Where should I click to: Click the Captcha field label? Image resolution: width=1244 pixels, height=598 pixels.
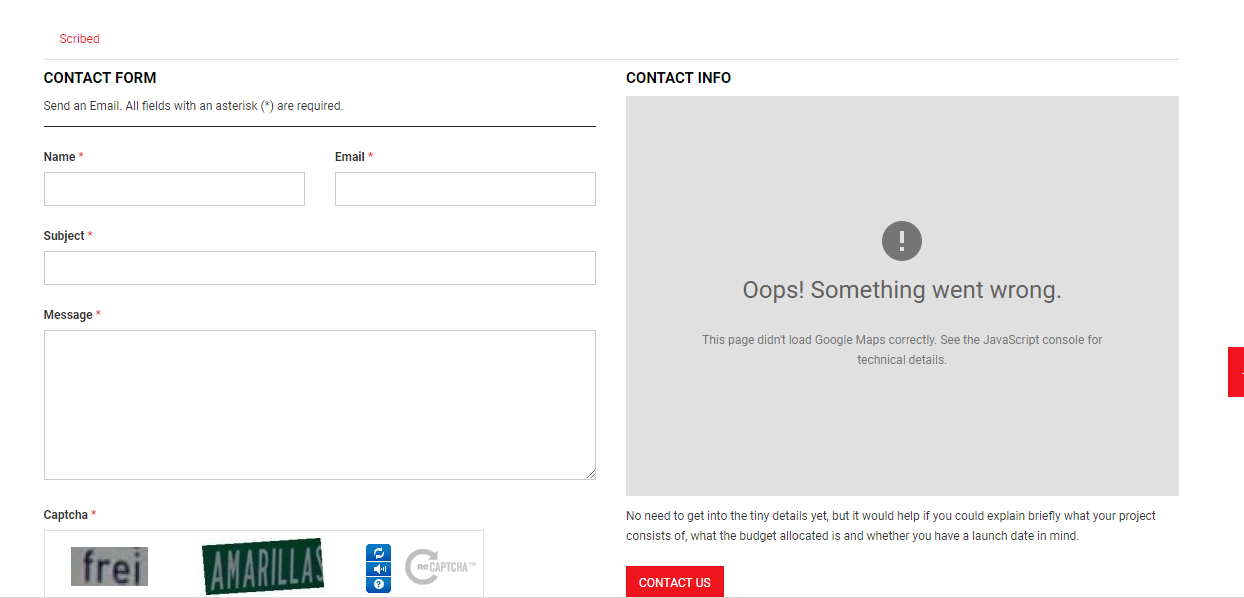[x=67, y=515]
